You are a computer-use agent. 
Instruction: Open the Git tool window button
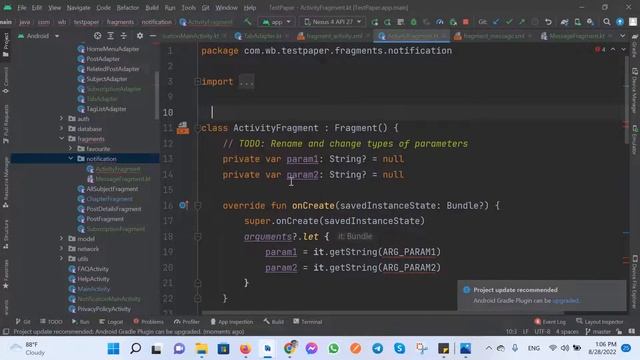click(23, 322)
